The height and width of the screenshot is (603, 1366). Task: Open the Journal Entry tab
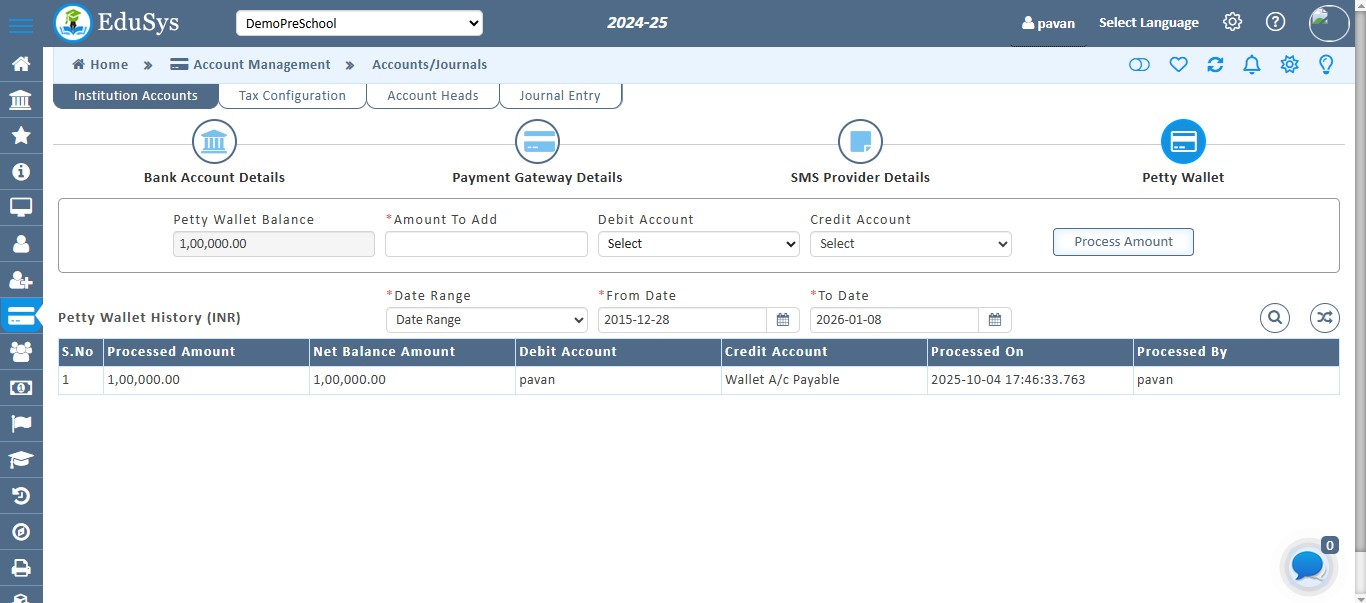pos(560,95)
